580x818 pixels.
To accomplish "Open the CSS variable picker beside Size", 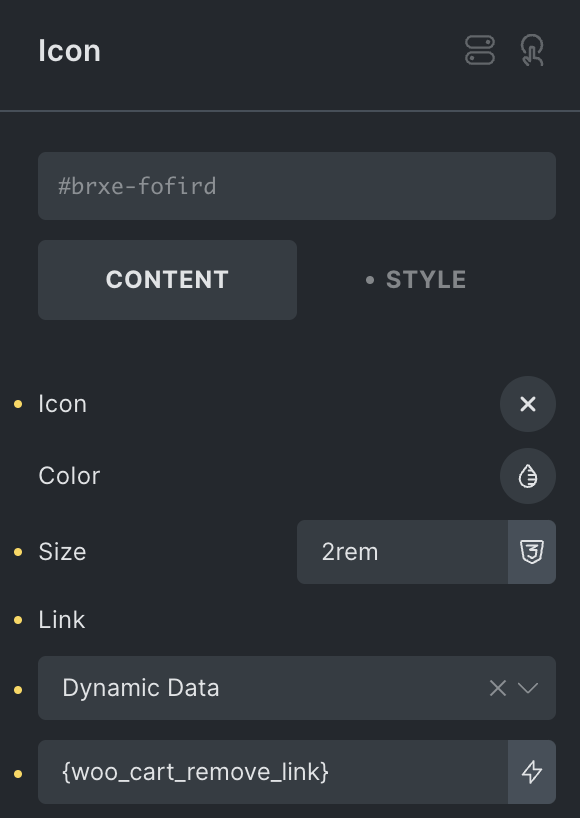I will click(x=532, y=552).
